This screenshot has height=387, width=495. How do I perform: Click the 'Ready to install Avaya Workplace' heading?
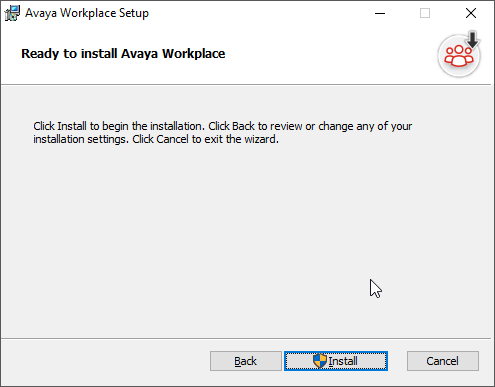tap(123, 54)
